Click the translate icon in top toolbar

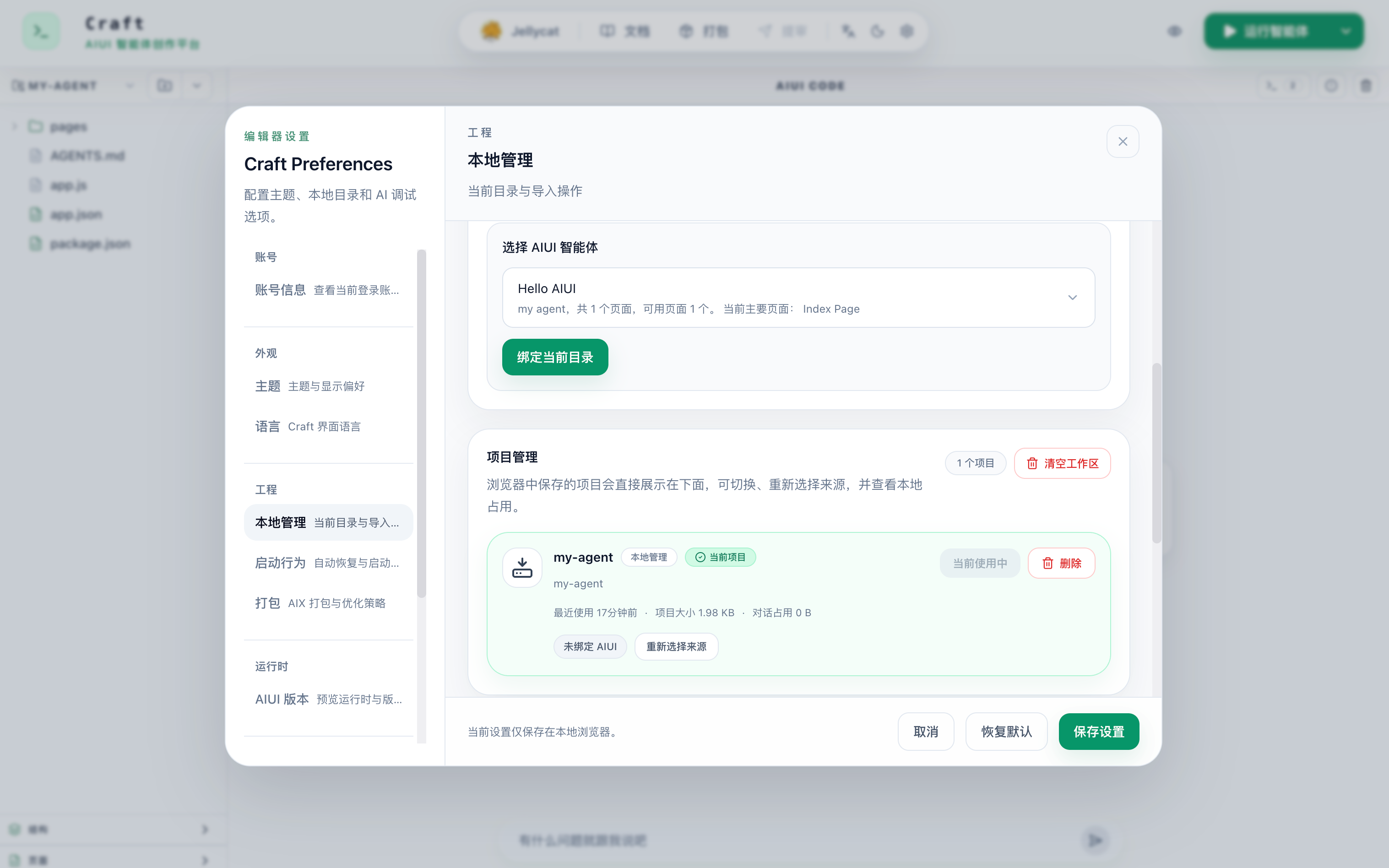click(x=848, y=31)
